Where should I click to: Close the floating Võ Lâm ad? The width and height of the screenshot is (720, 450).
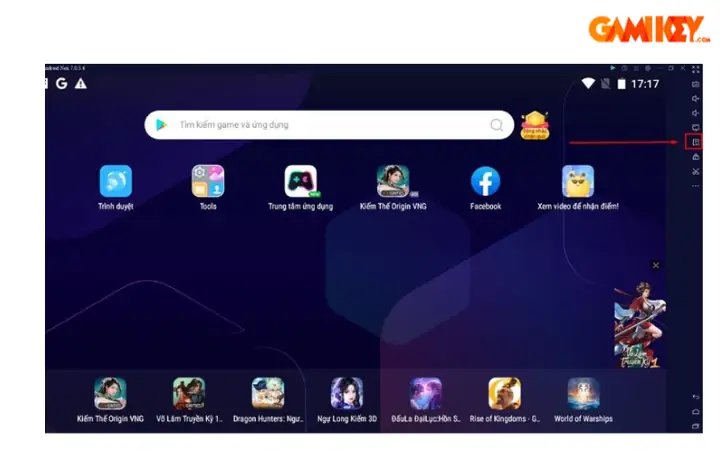coord(656,265)
